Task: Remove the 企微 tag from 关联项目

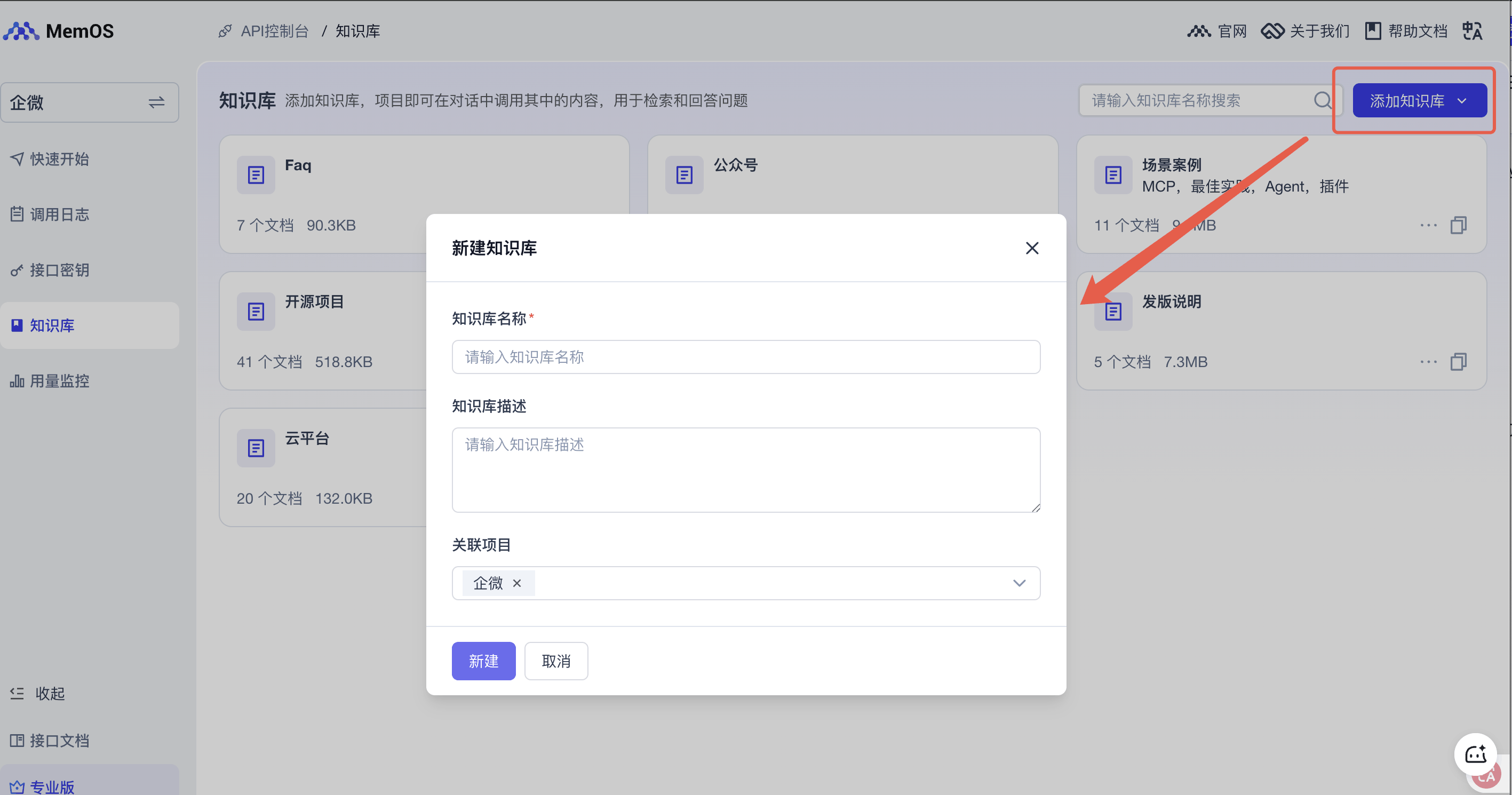Action: [x=517, y=583]
